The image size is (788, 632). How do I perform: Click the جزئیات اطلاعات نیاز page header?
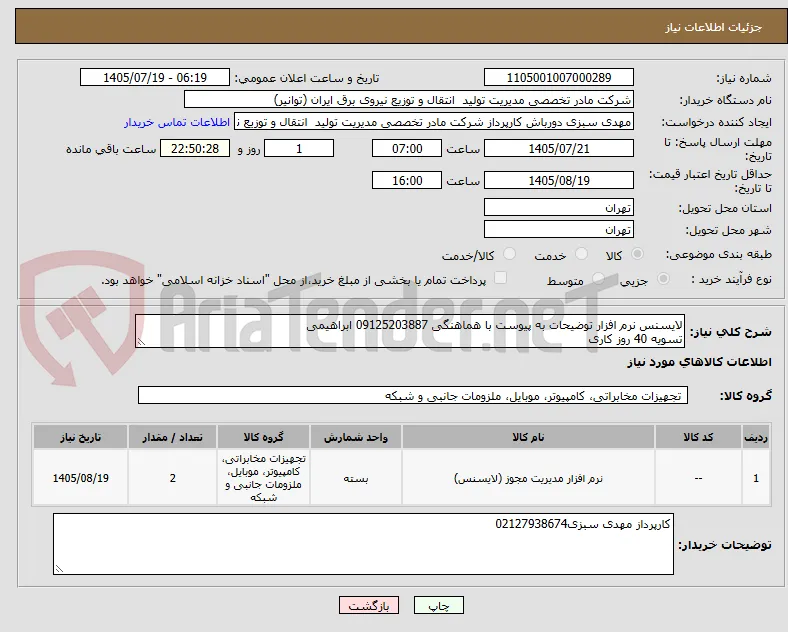click(x=714, y=27)
